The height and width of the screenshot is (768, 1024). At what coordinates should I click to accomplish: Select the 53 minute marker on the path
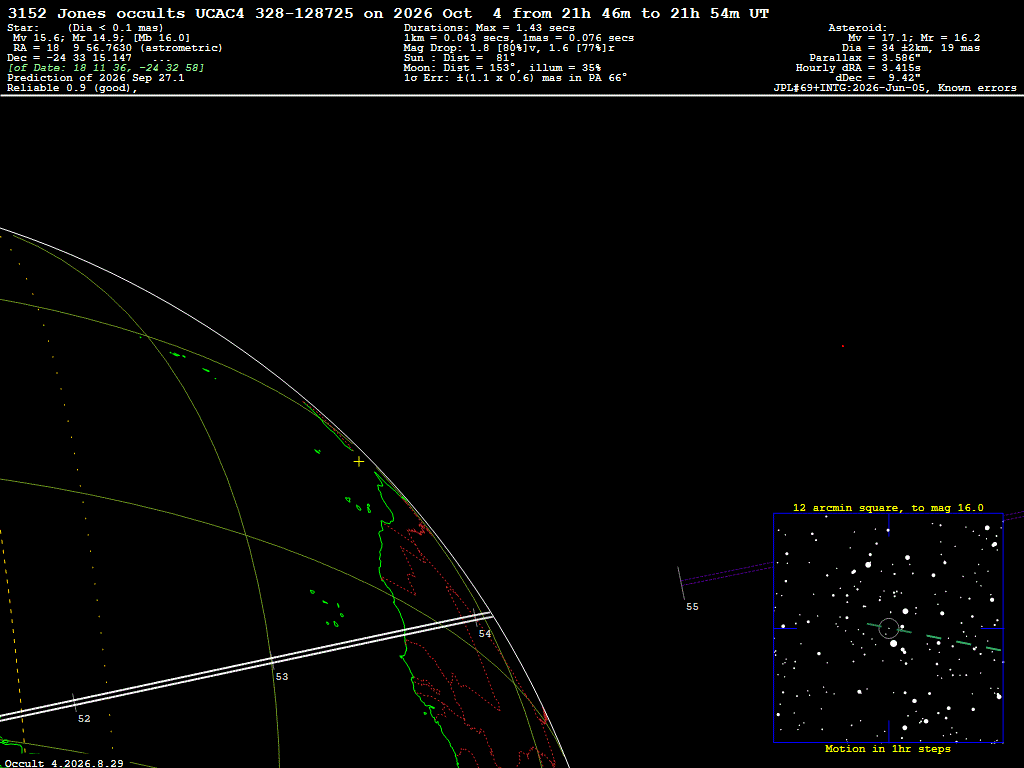coord(281,677)
